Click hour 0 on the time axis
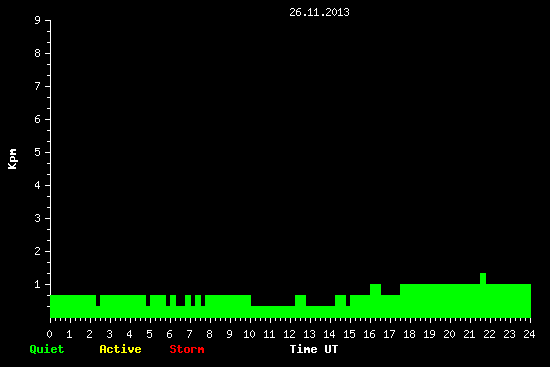Viewport: 550px width, 367px height. tap(49, 334)
